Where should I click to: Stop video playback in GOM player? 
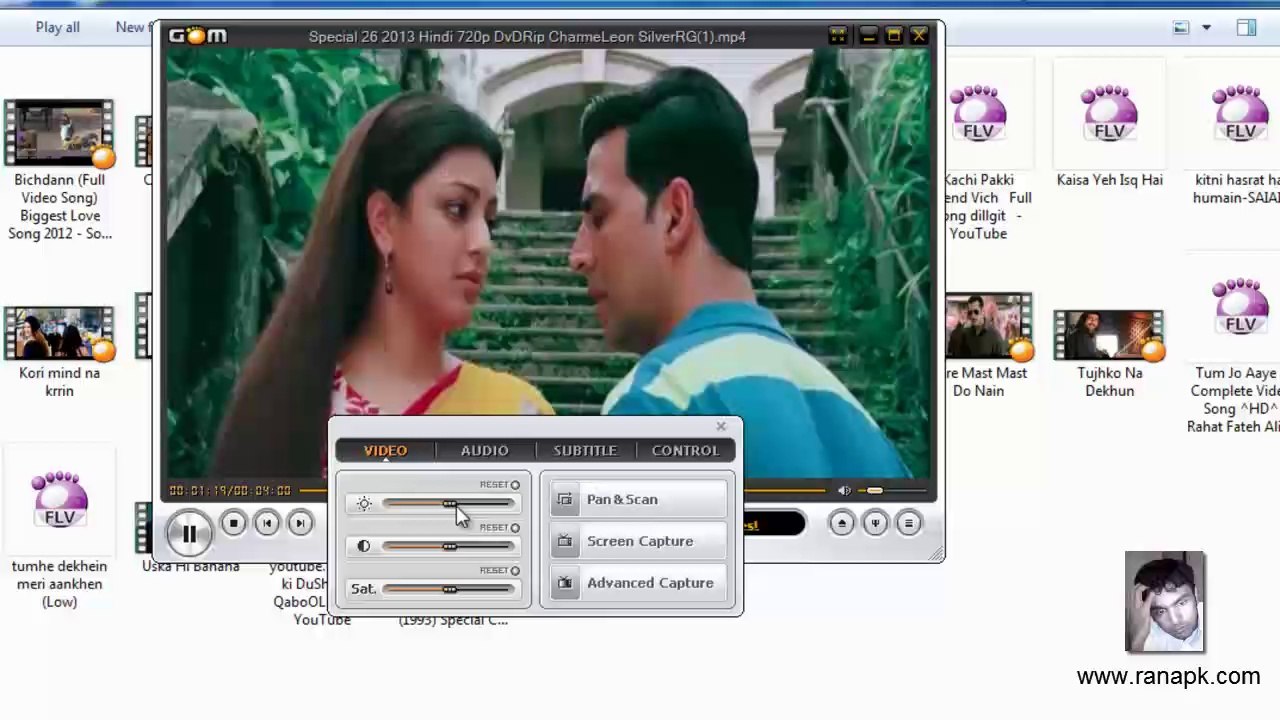(233, 523)
